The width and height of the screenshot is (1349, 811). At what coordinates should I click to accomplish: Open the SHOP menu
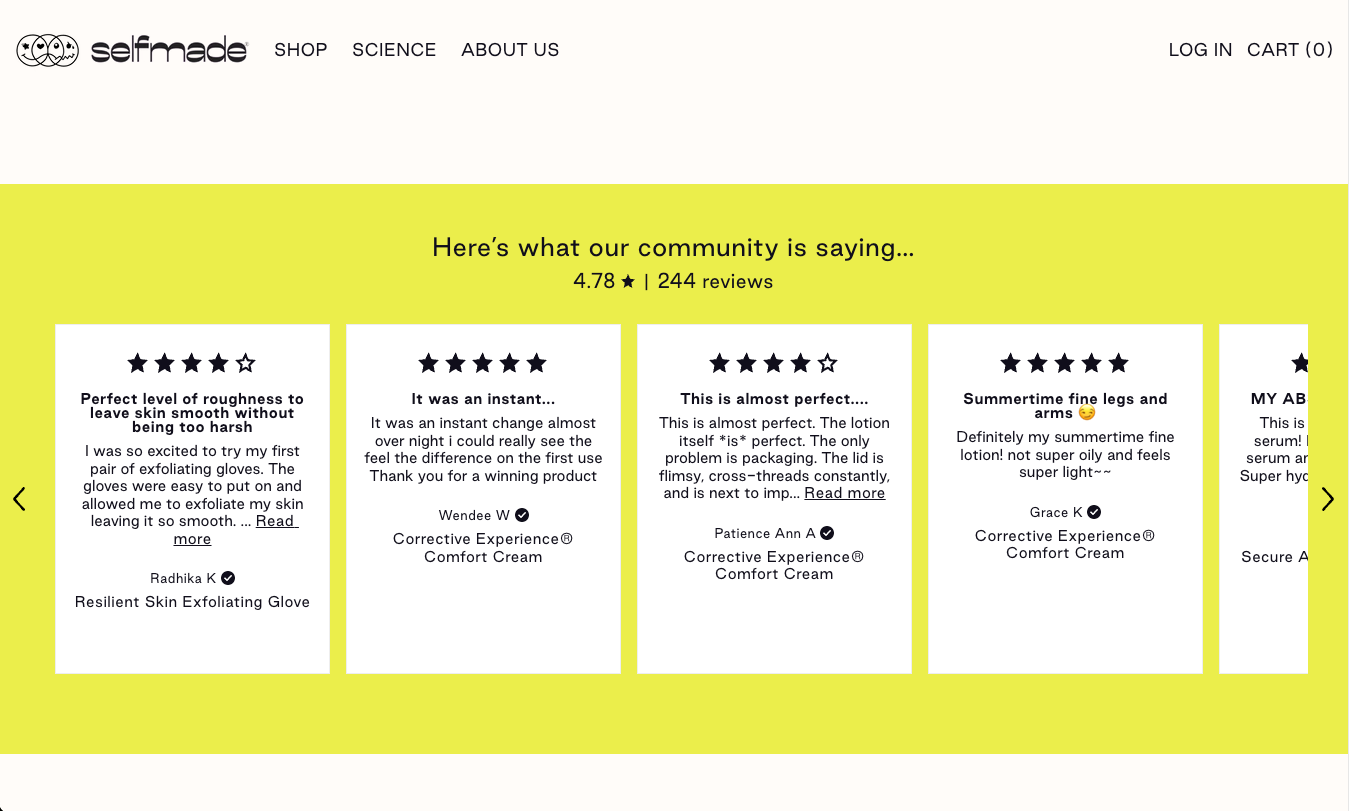tap(301, 50)
